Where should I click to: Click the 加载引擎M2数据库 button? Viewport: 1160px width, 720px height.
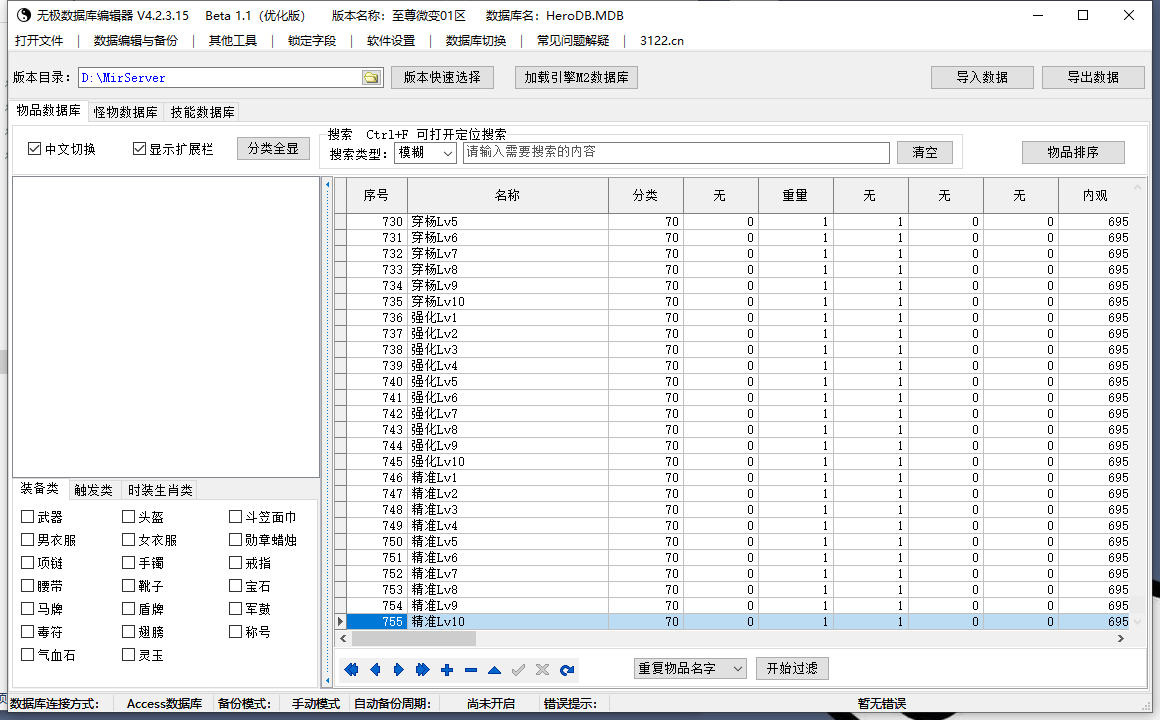576,77
